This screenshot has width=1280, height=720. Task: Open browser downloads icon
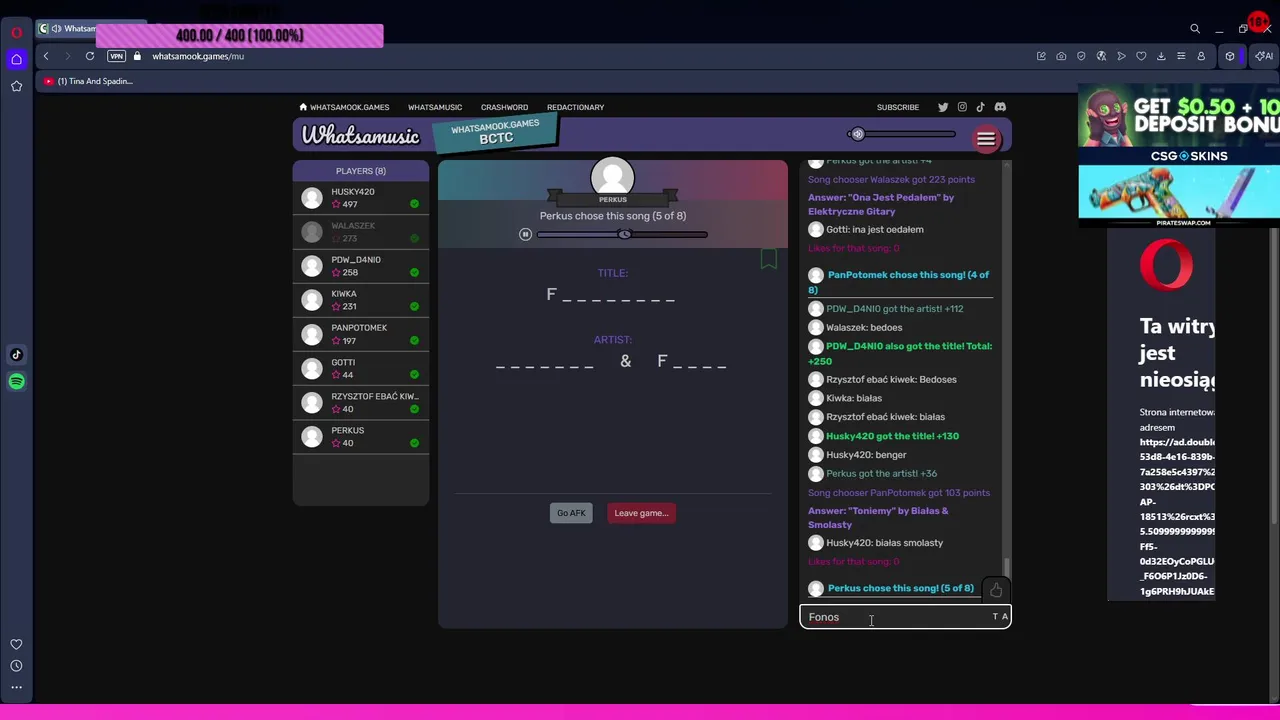point(1161,56)
